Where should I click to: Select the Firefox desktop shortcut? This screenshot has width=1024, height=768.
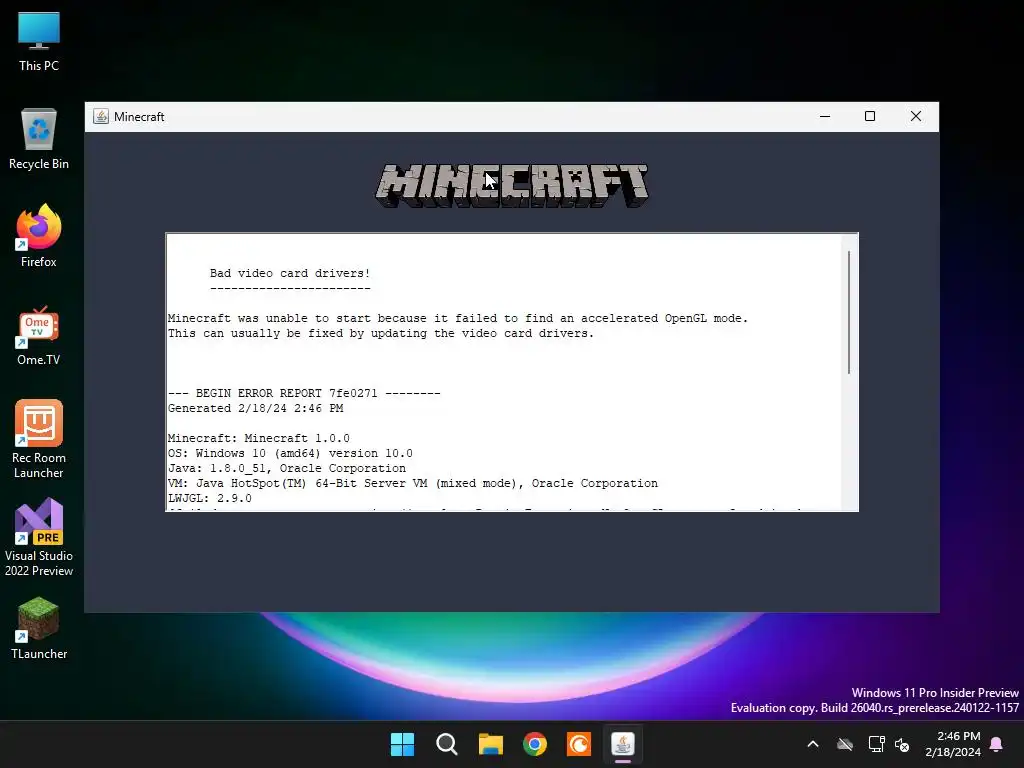click(39, 236)
